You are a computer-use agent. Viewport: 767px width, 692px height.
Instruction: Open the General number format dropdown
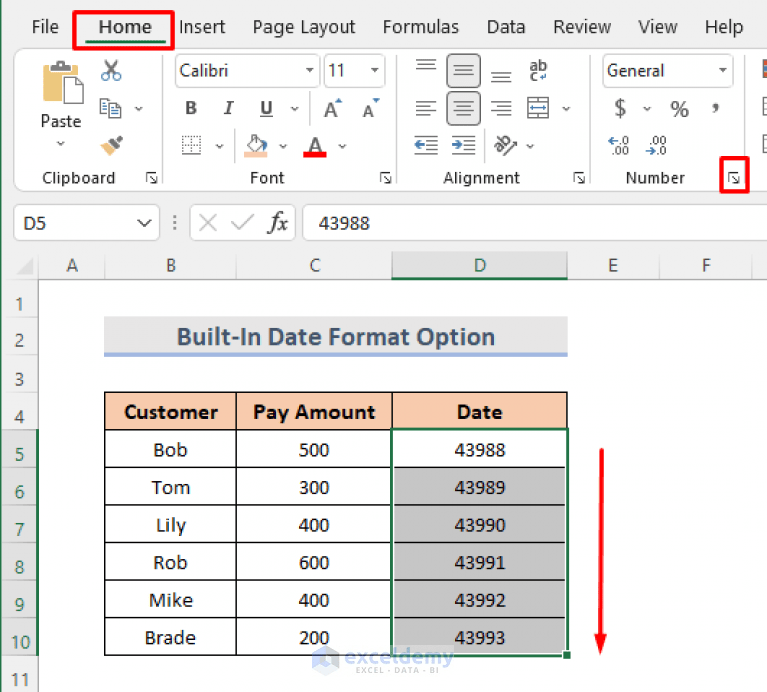(x=723, y=70)
